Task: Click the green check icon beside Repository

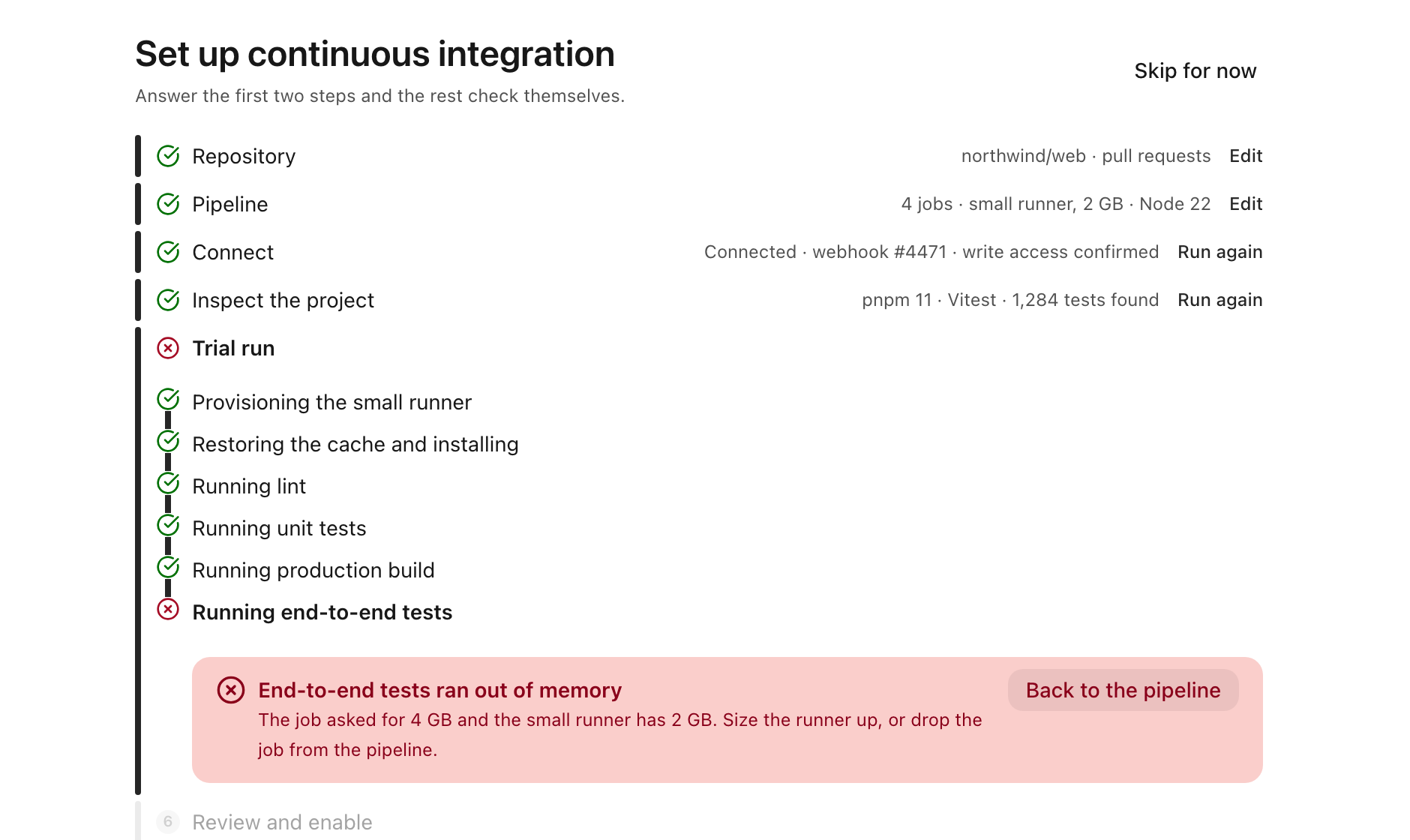Action: (x=168, y=156)
